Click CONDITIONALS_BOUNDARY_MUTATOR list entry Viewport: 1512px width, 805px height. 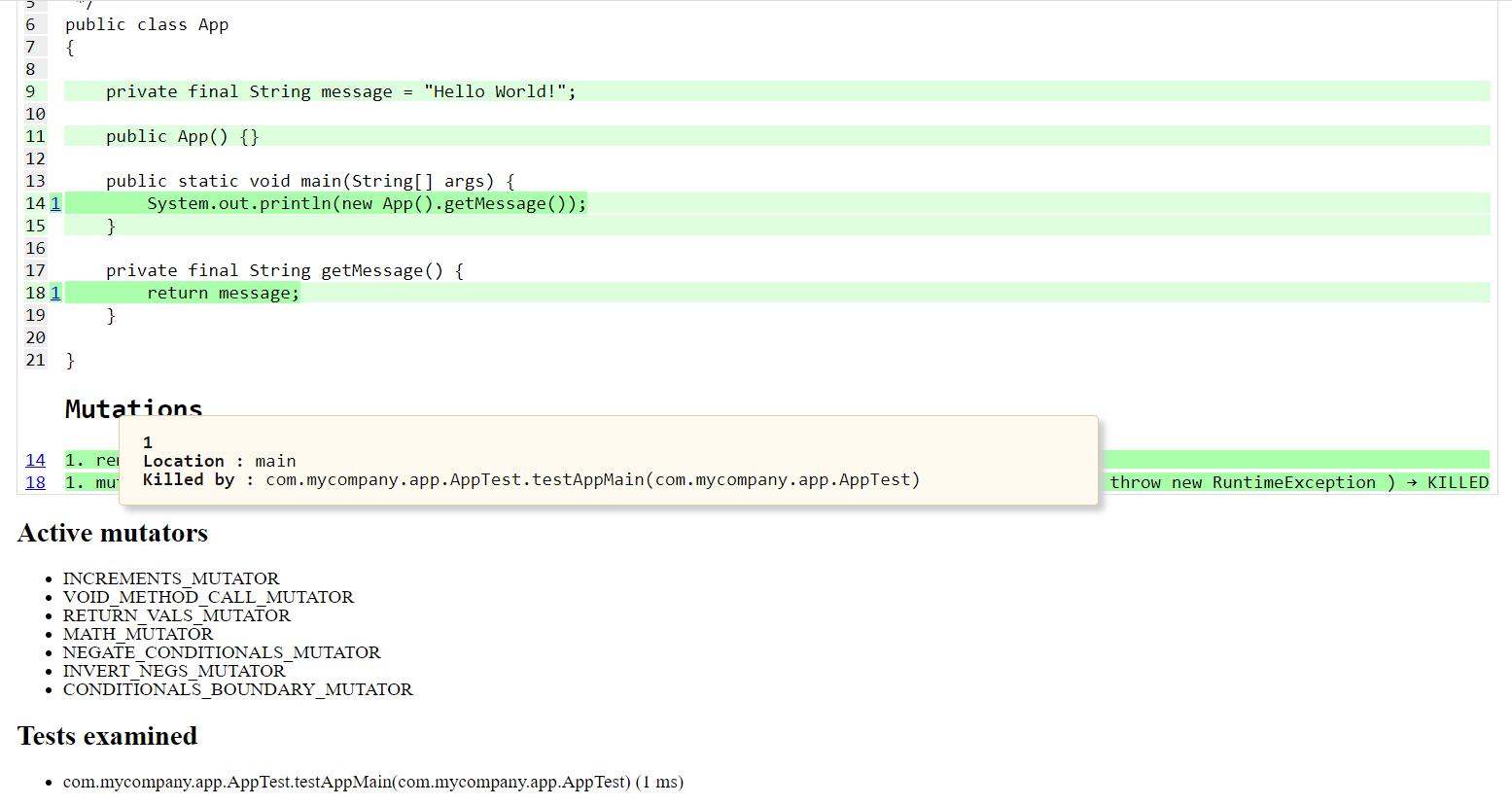[237, 689]
